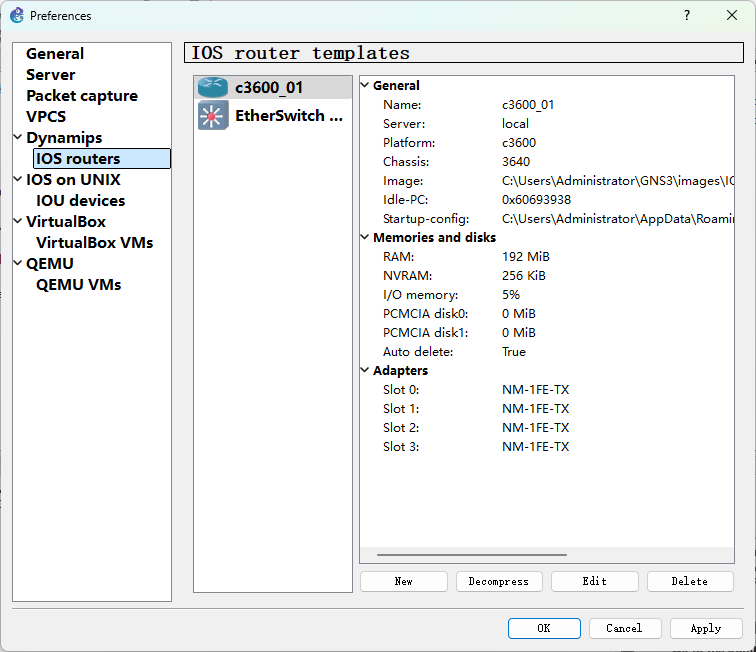Open the QEMU VMs page
The width and height of the screenshot is (756, 652).
pyautogui.click(x=79, y=284)
